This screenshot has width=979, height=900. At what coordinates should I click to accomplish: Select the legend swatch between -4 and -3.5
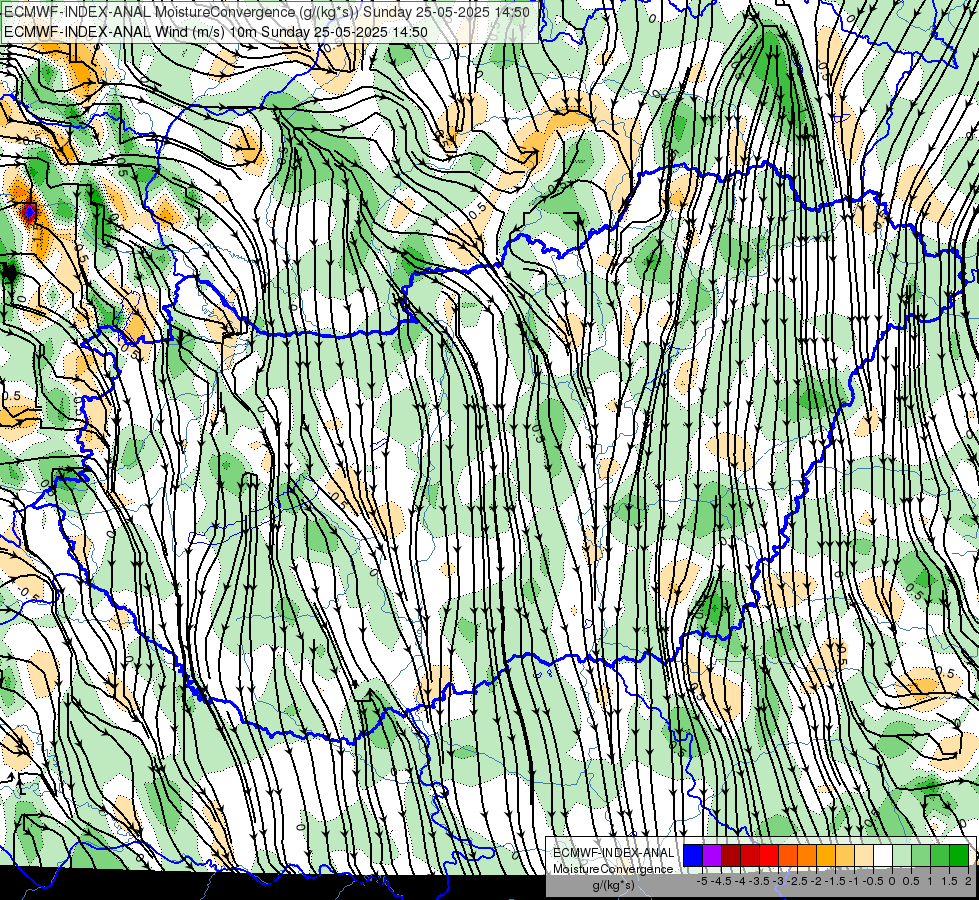point(750,855)
